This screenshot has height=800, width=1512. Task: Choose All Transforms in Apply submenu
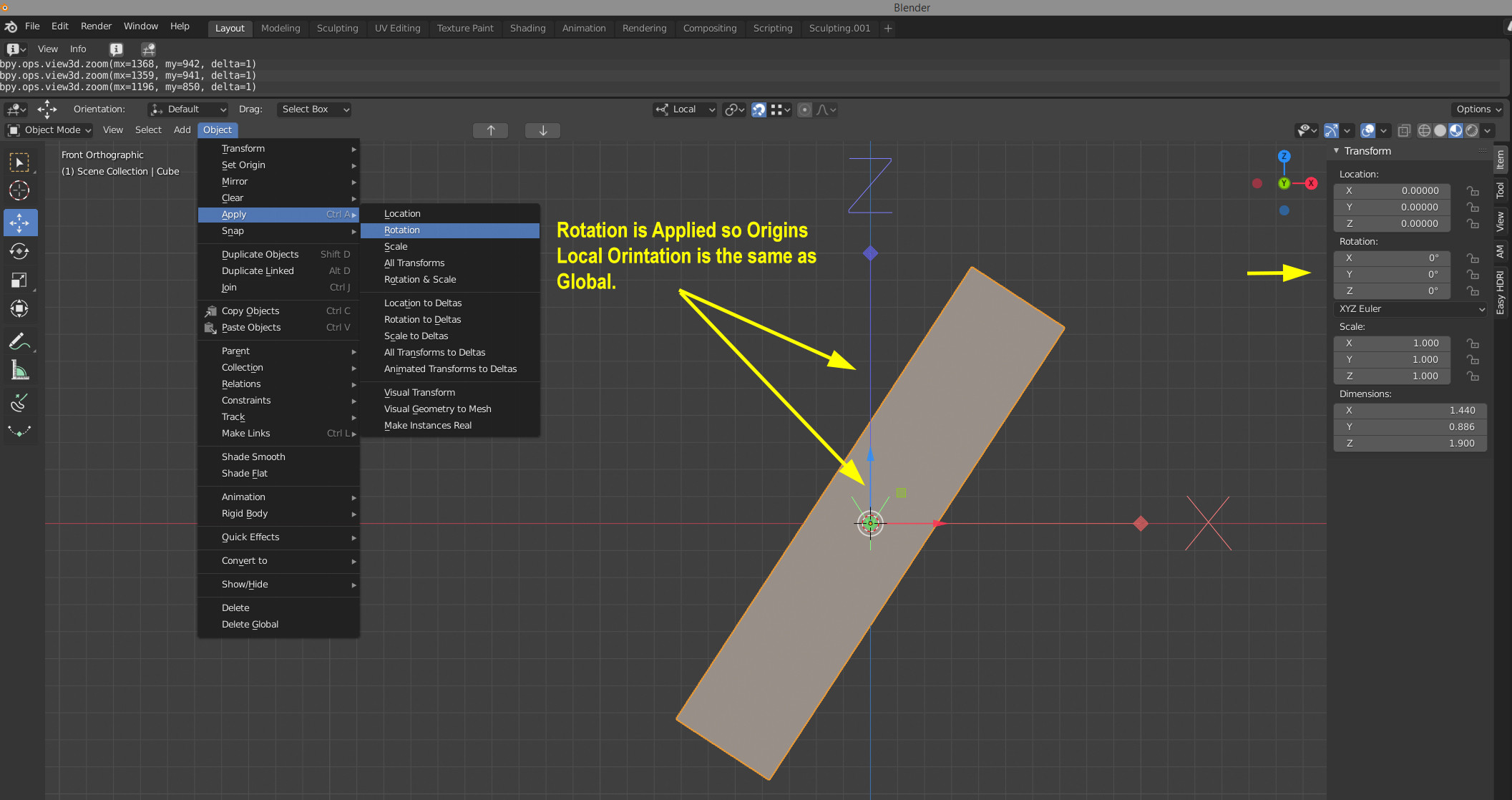pyautogui.click(x=450, y=263)
